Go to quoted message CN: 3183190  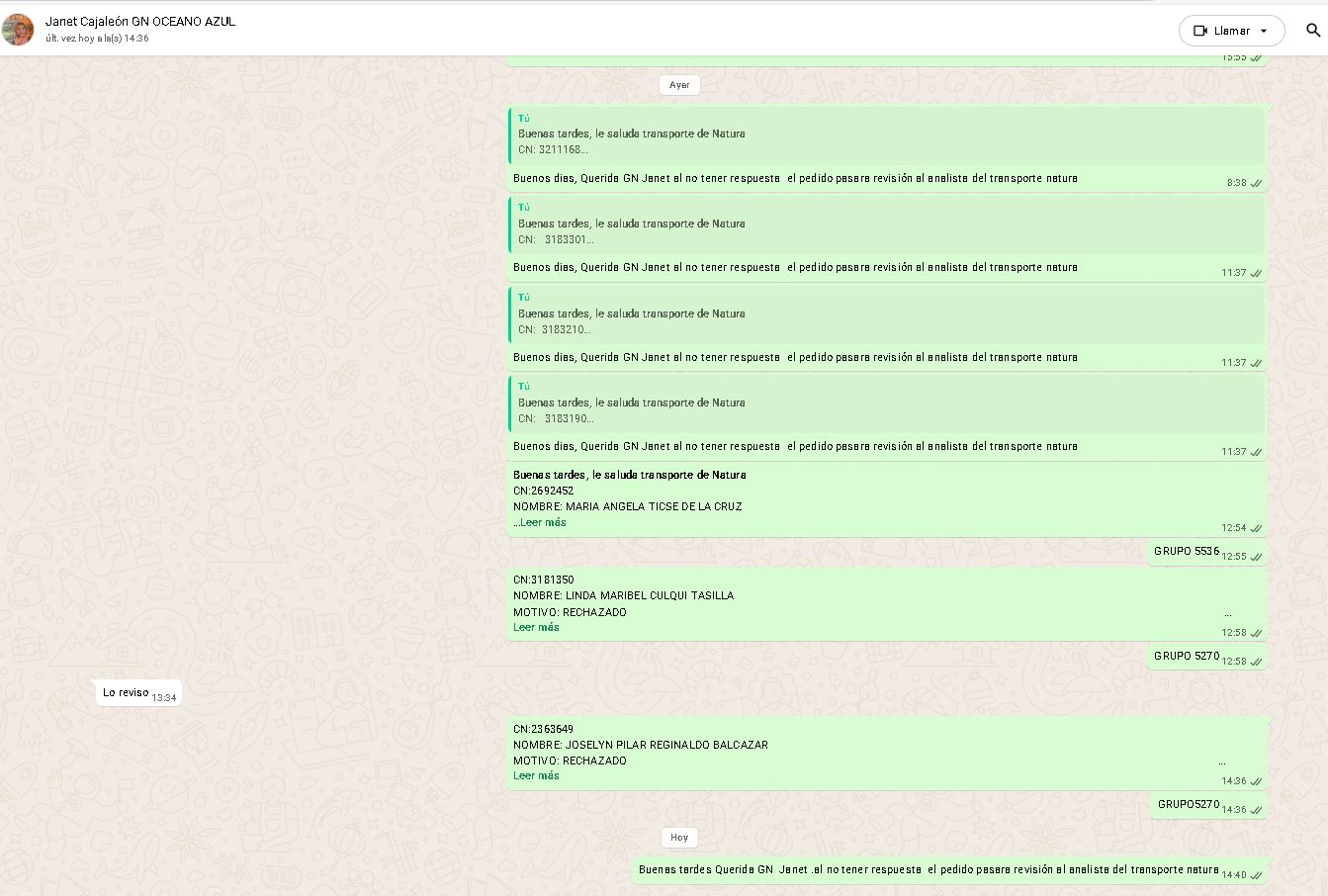(886, 403)
